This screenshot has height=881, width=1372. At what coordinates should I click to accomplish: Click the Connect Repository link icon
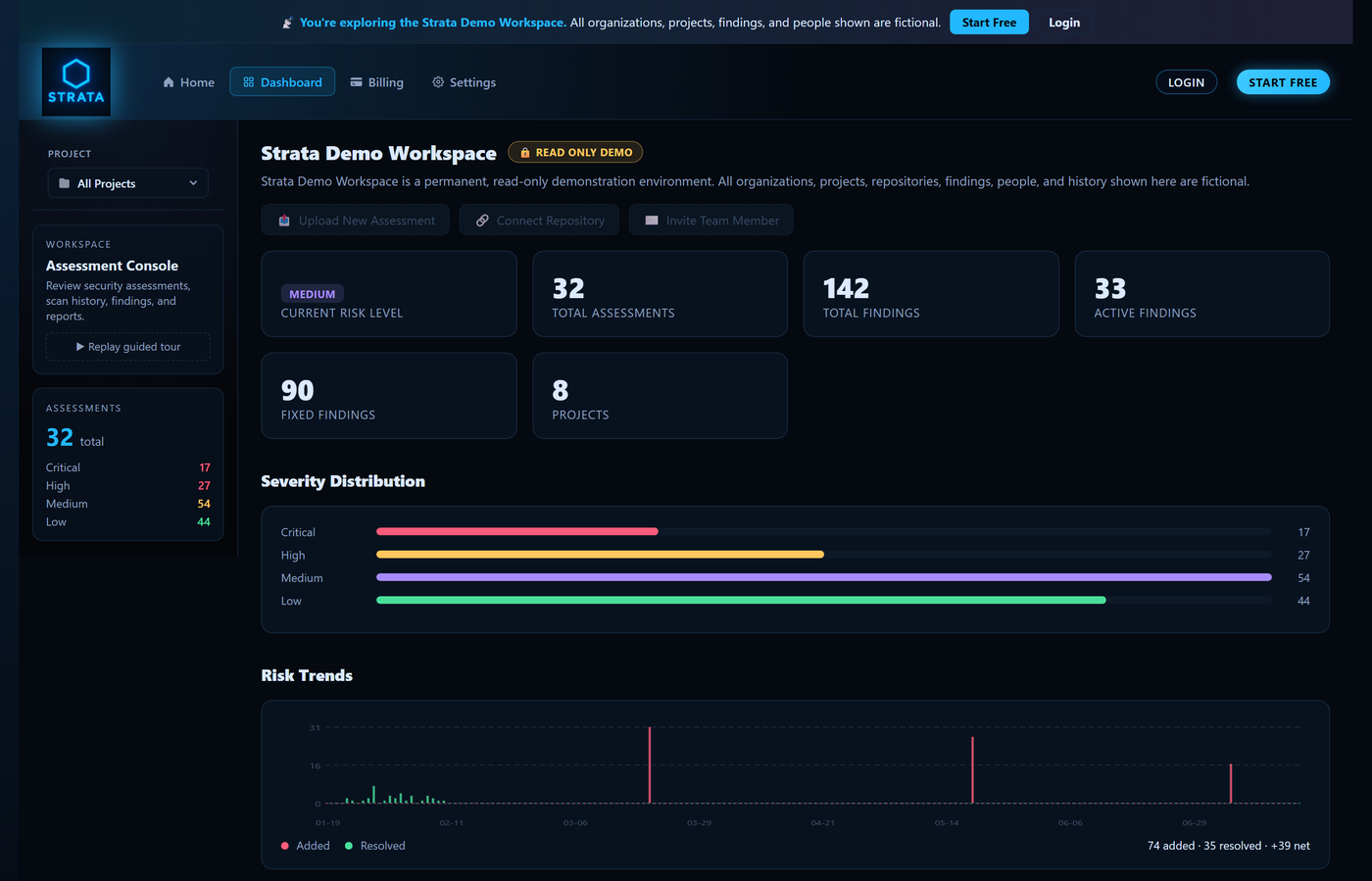coord(482,220)
